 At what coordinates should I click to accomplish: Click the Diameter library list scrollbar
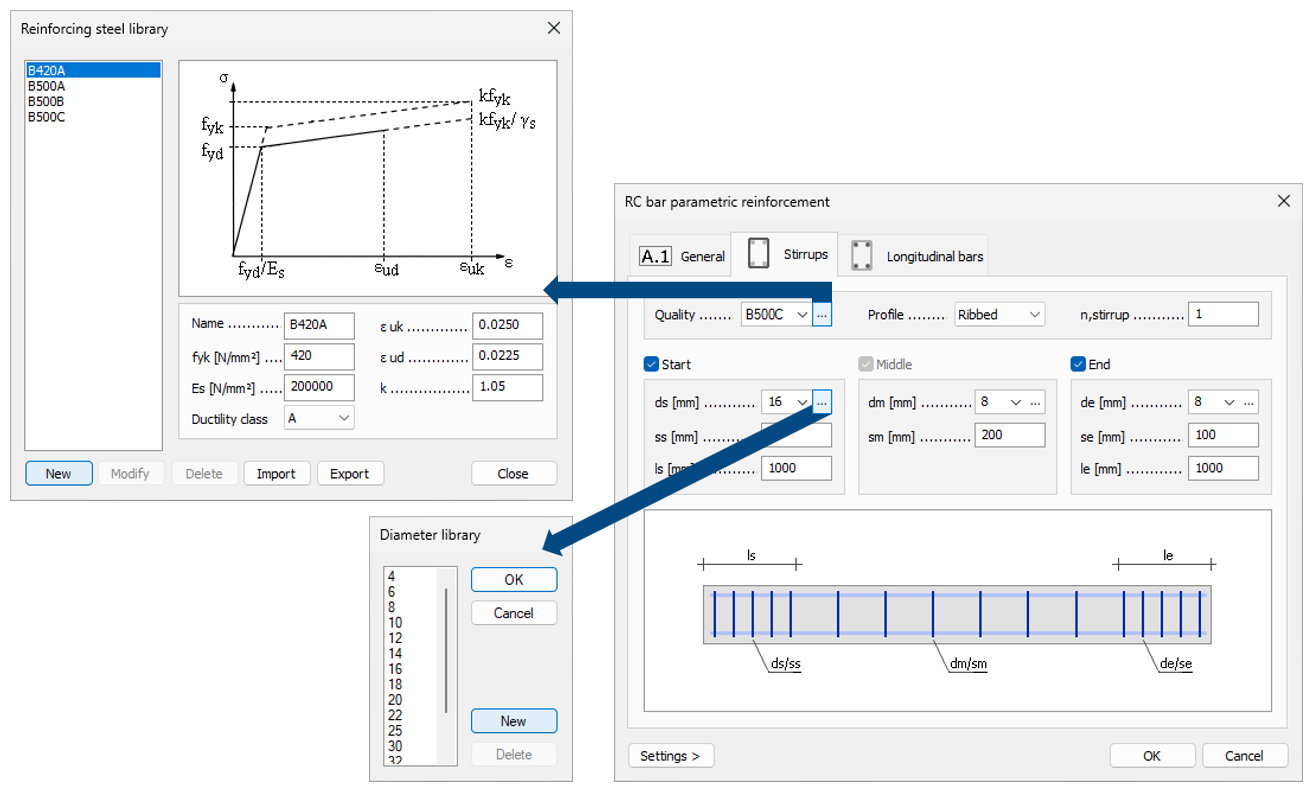tap(446, 650)
